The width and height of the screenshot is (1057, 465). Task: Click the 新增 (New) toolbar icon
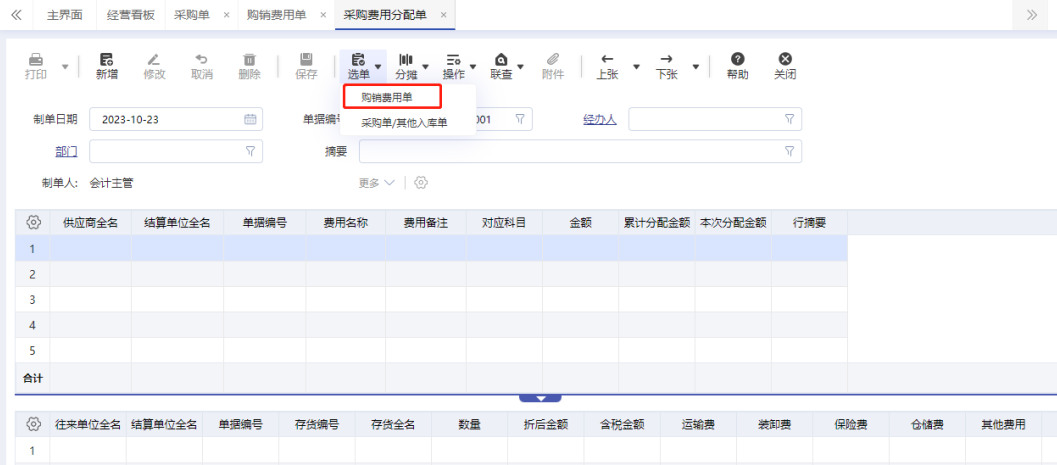pos(106,66)
